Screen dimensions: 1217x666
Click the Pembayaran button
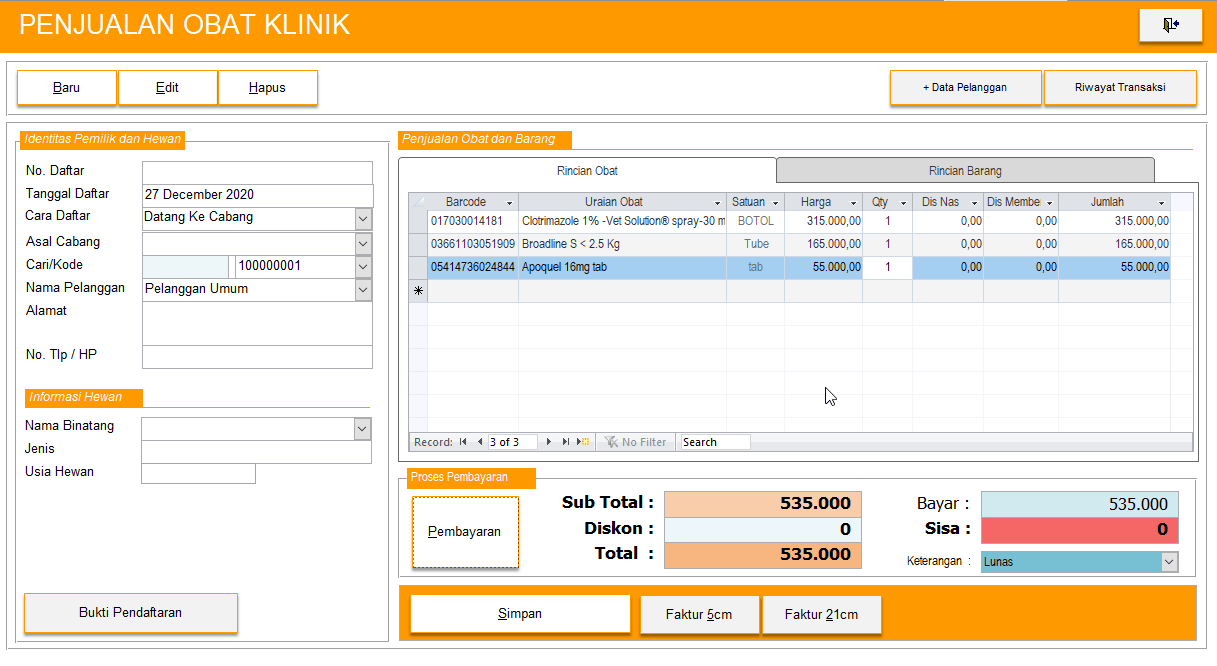pyautogui.click(x=465, y=532)
